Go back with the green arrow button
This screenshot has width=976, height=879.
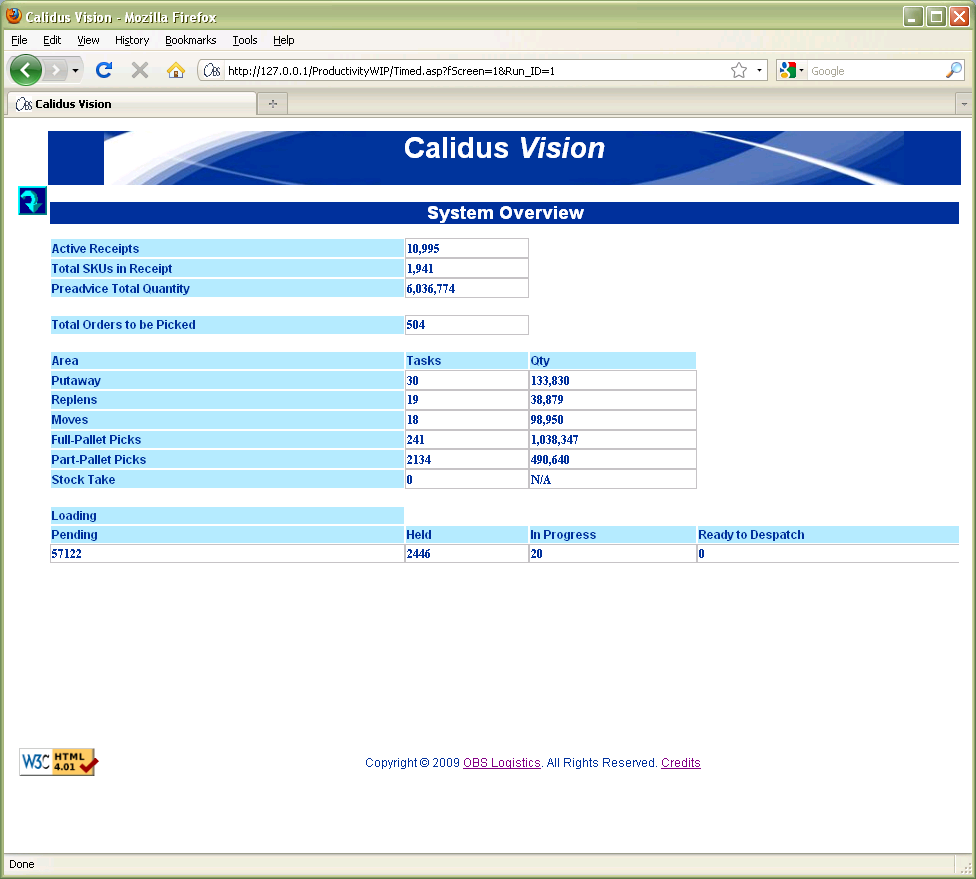point(26,70)
